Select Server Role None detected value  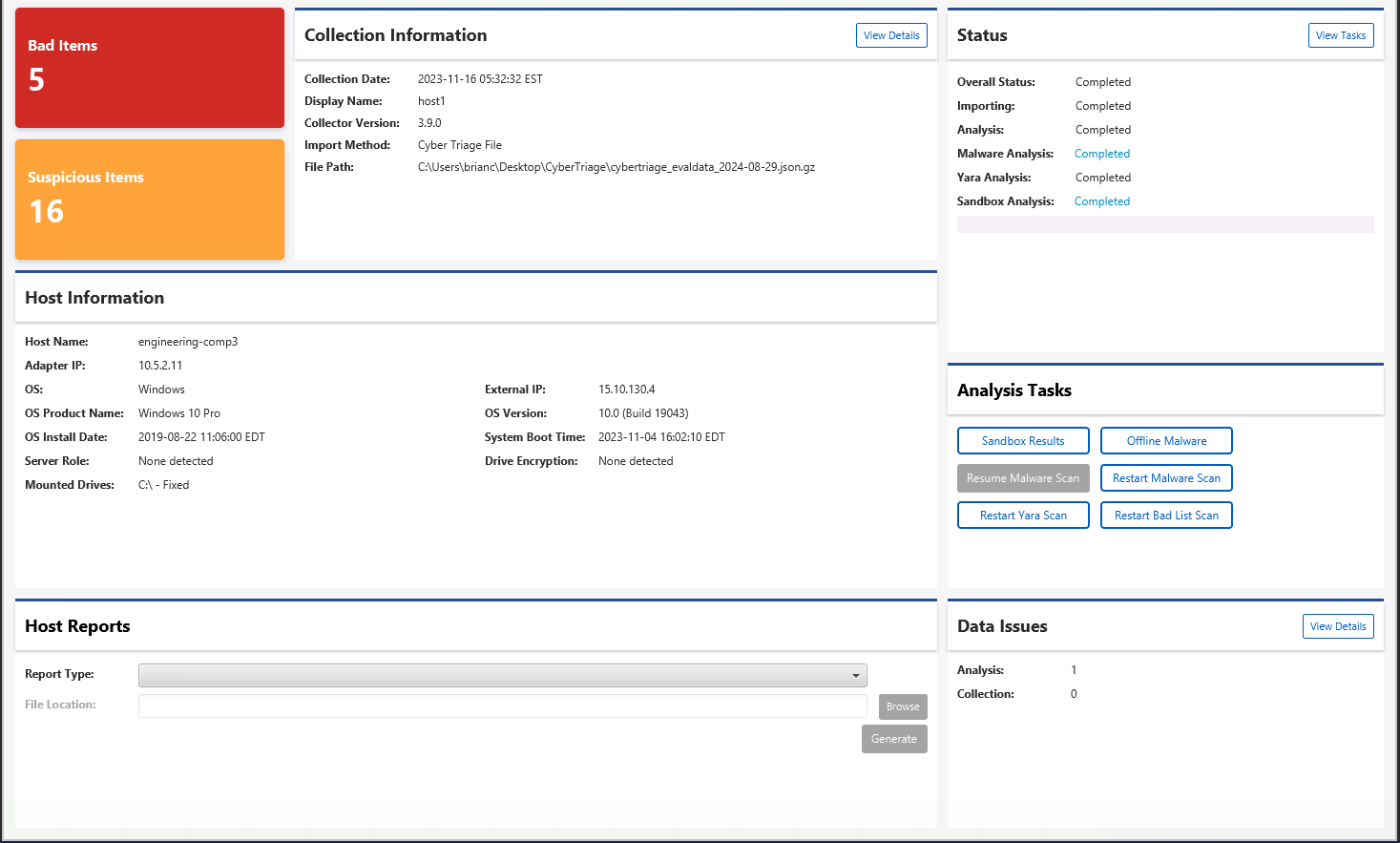176,461
